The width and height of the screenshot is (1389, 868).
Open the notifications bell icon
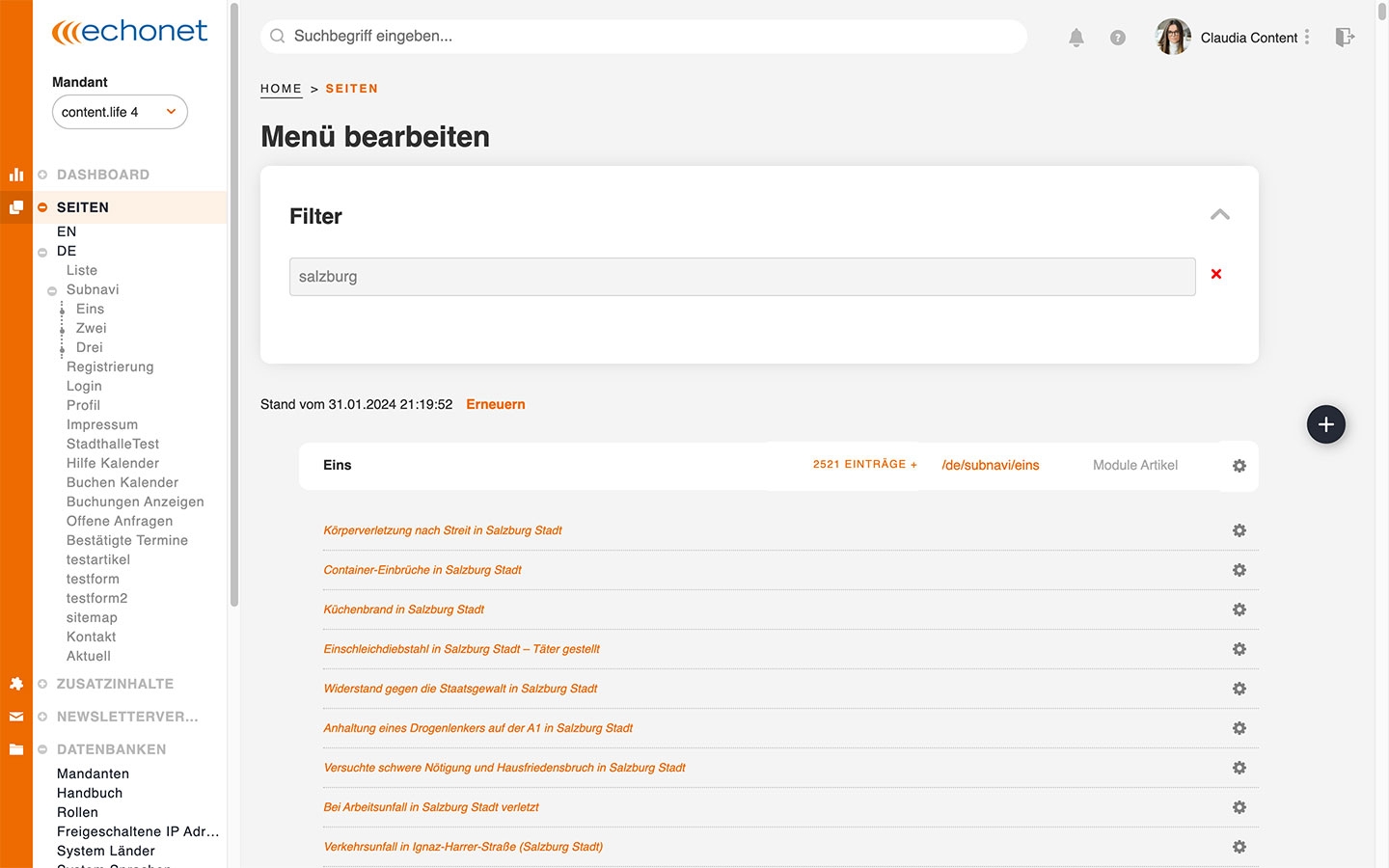[1076, 38]
